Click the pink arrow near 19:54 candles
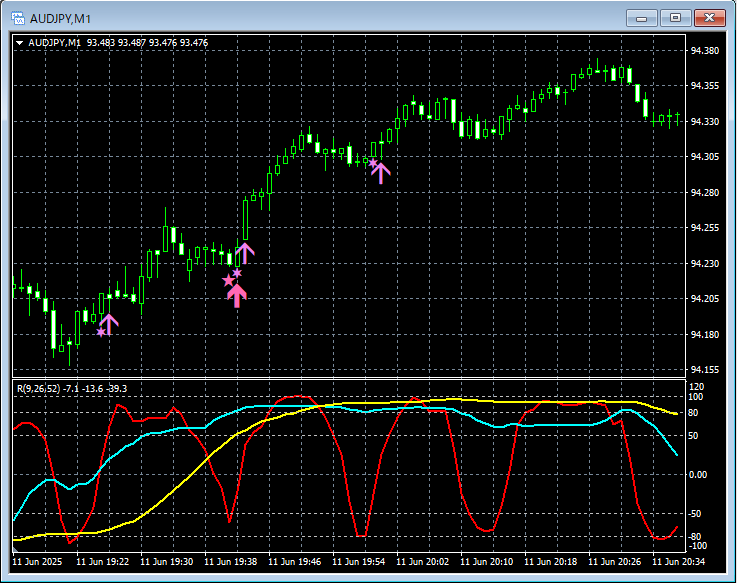738x583 pixels. pos(381,173)
